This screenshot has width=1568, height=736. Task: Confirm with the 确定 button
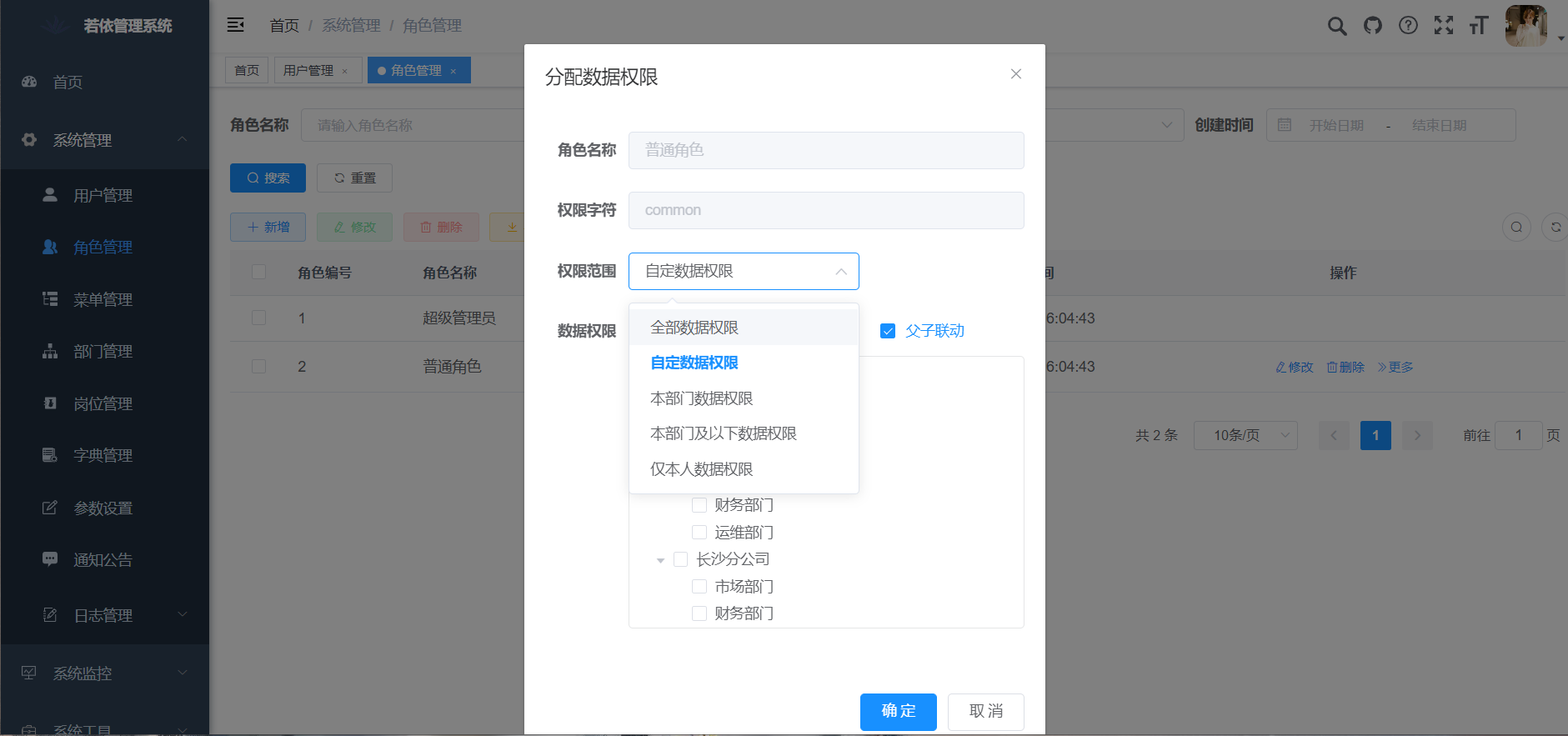coord(898,711)
